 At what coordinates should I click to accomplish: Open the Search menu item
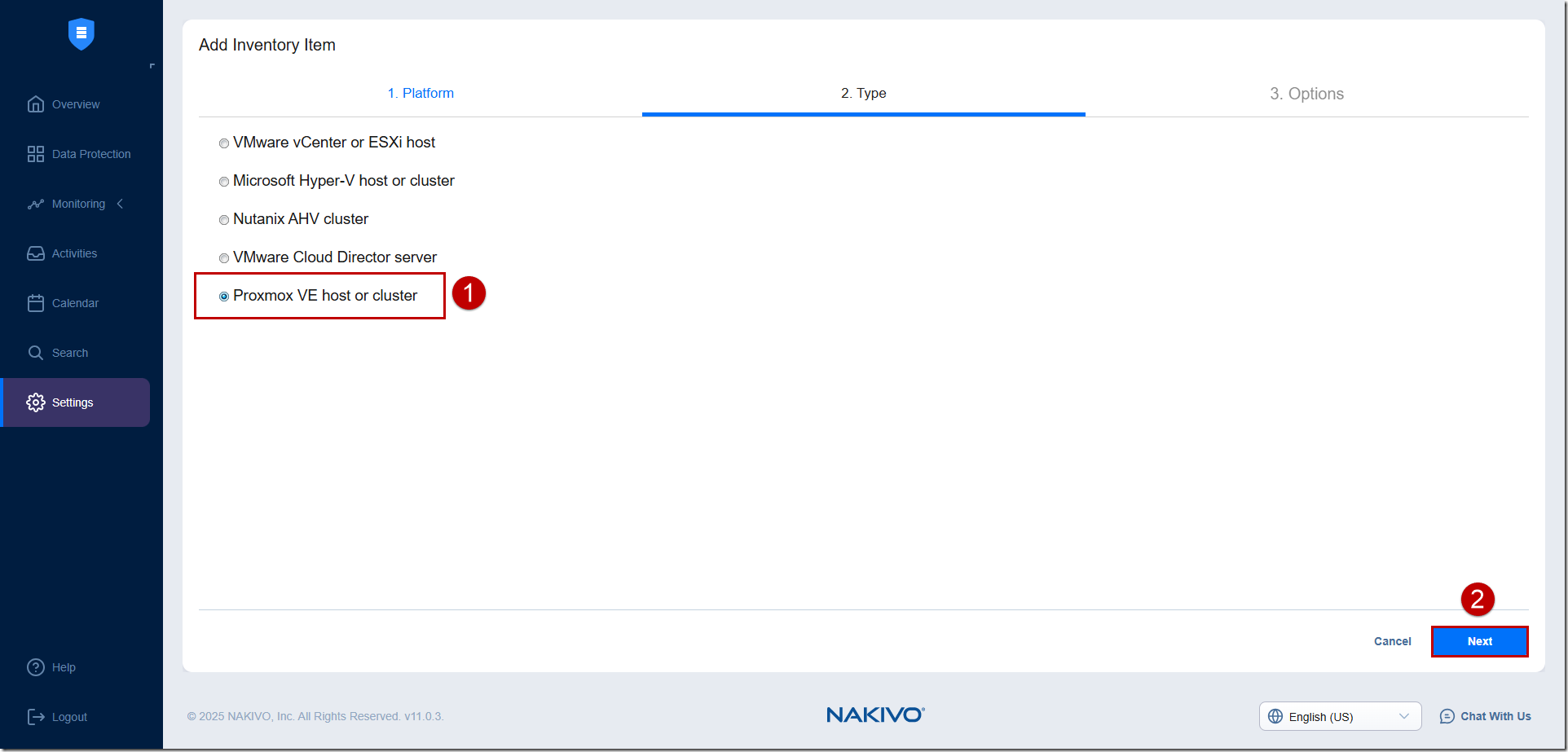tap(70, 353)
